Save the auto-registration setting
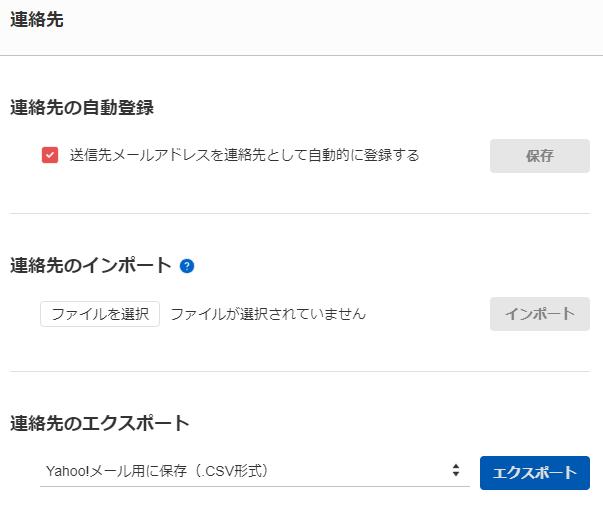 click(539, 156)
